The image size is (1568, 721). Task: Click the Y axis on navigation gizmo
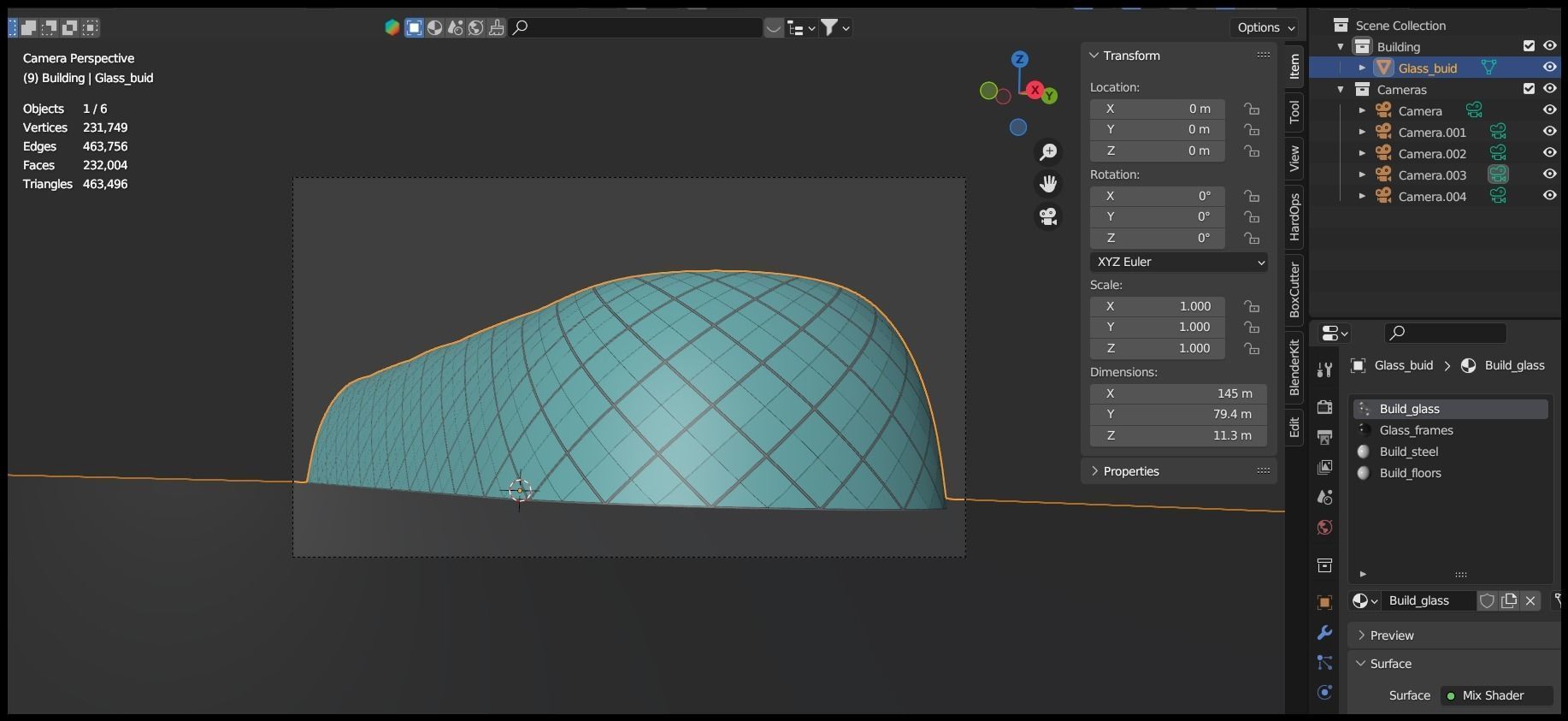pos(1050,96)
